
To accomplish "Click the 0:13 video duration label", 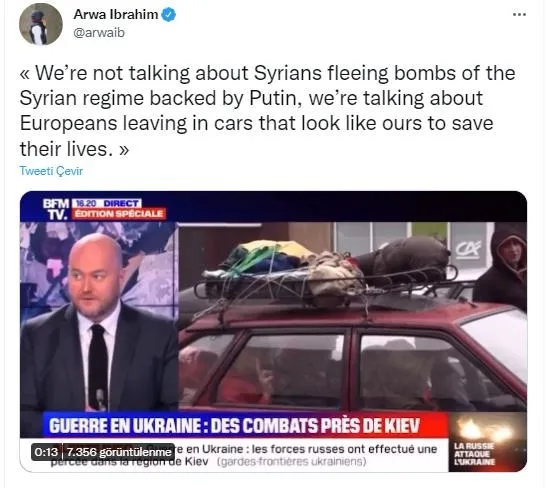I will click(46, 452).
